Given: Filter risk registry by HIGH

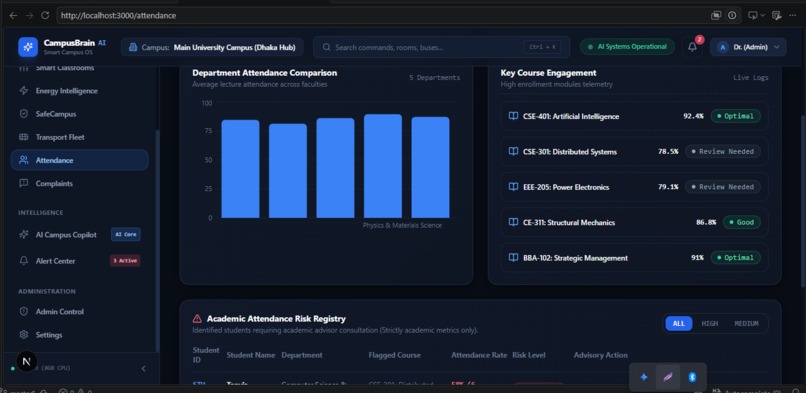Looking at the screenshot, I should tap(709, 324).
